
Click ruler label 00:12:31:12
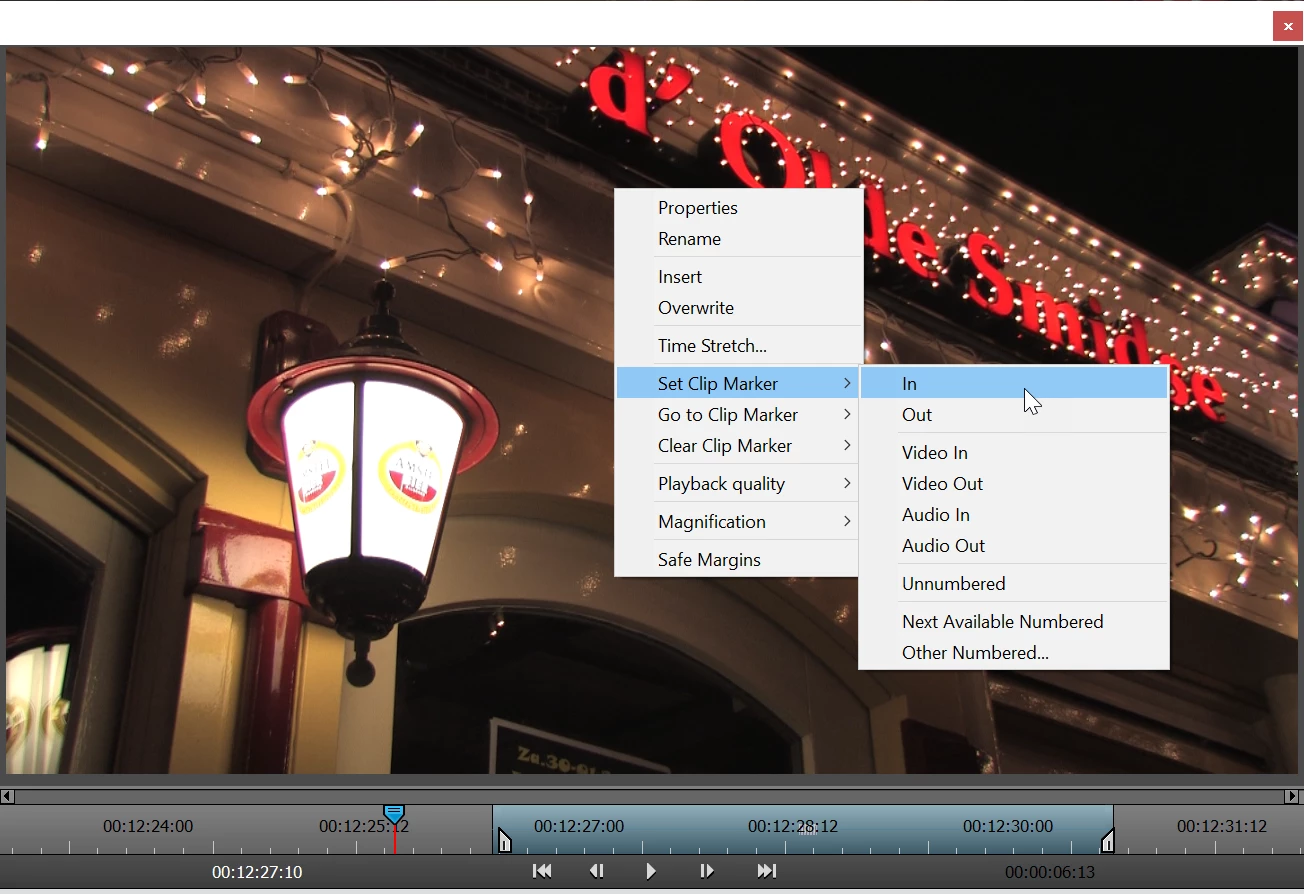[1222, 827]
